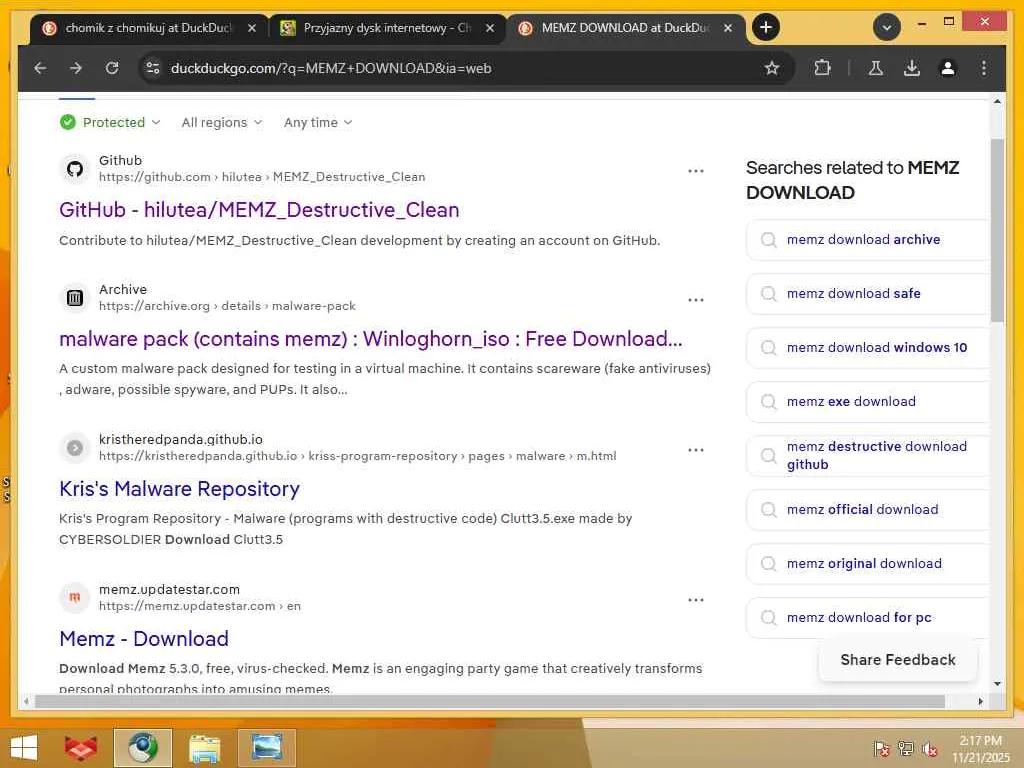Click archive.org details malware-pack URL

(227, 306)
